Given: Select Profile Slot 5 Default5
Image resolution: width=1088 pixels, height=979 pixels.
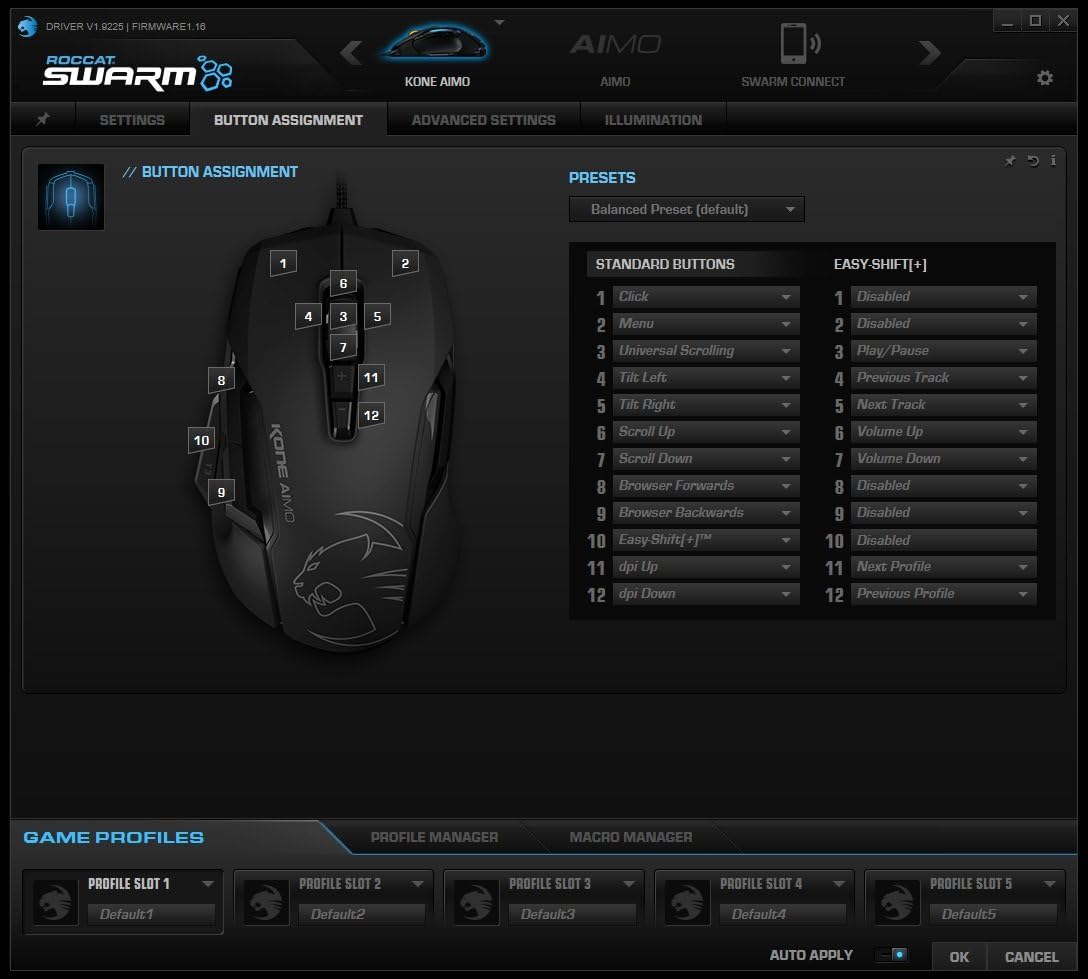Looking at the screenshot, I should [x=964, y=902].
